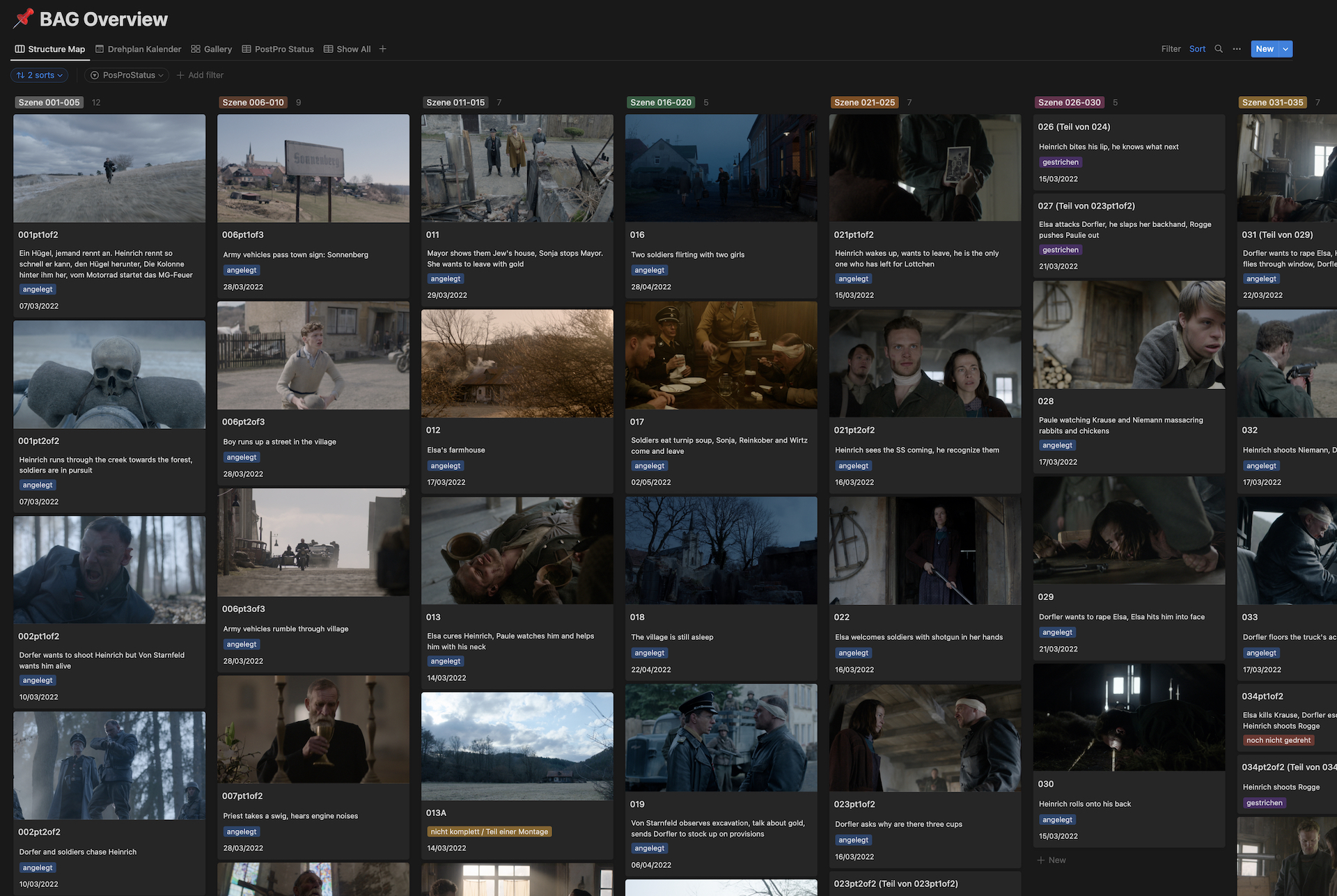The image size is (1337, 896).
Task: Open the PosProStatus filter dropdown
Action: (x=127, y=75)
